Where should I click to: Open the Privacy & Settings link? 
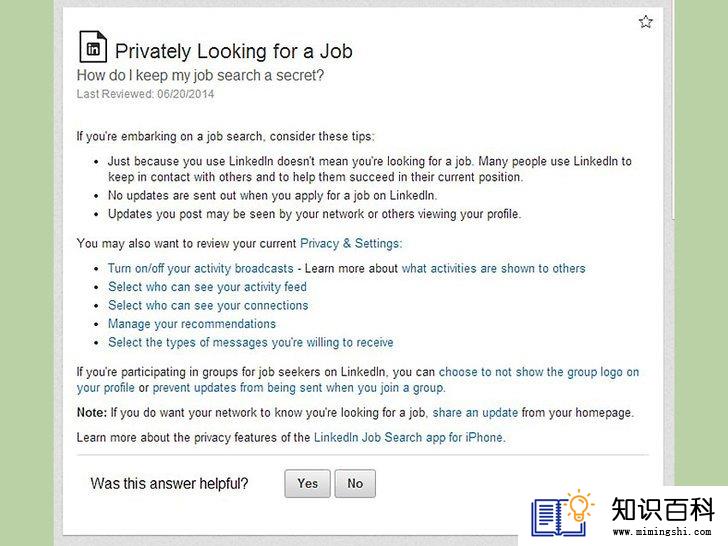pos(350,243)
